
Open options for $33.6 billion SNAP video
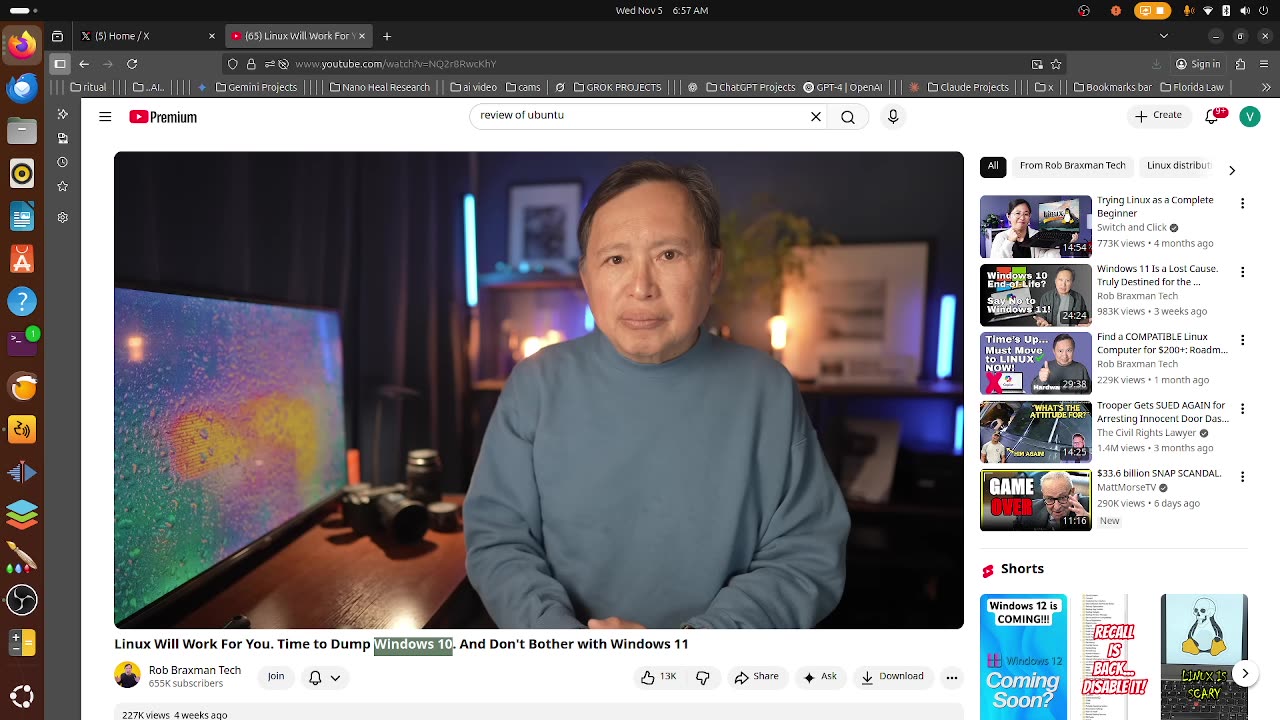[x=1242, y=477]
